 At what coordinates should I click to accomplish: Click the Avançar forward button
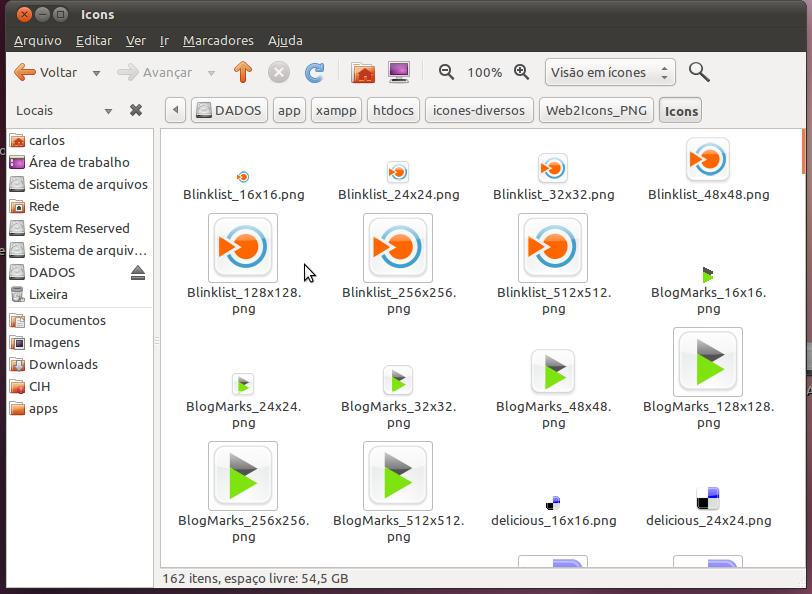pos(154,73)
